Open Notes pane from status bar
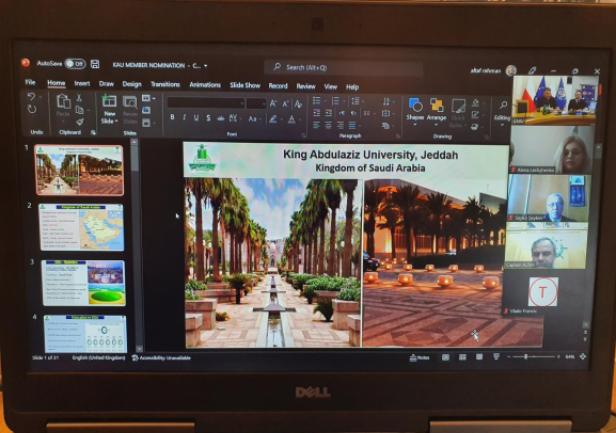Image resolution: width=616 pixels, height=433 pixels. pos(421,357)
